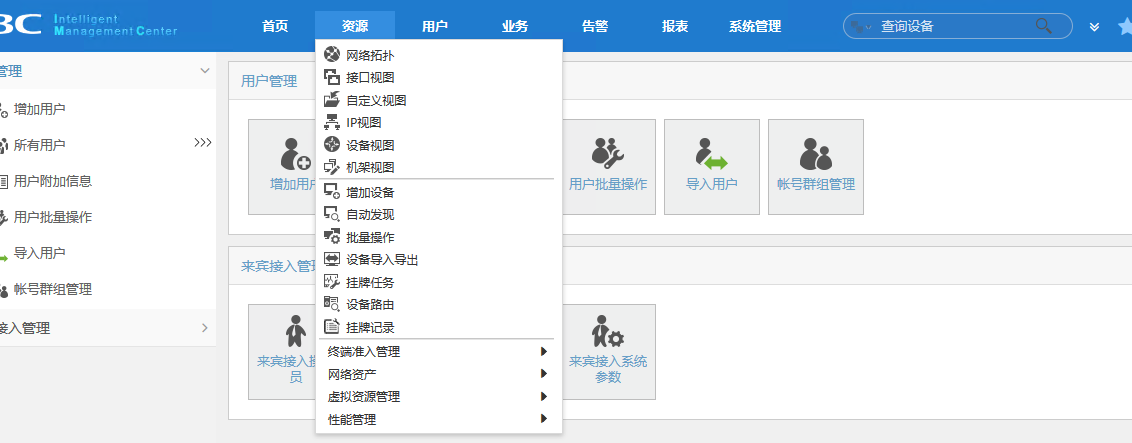The image size is (1132, 443).
Task: Click the 用户批量操作 tile icon
Action: (x=608, y=152)
